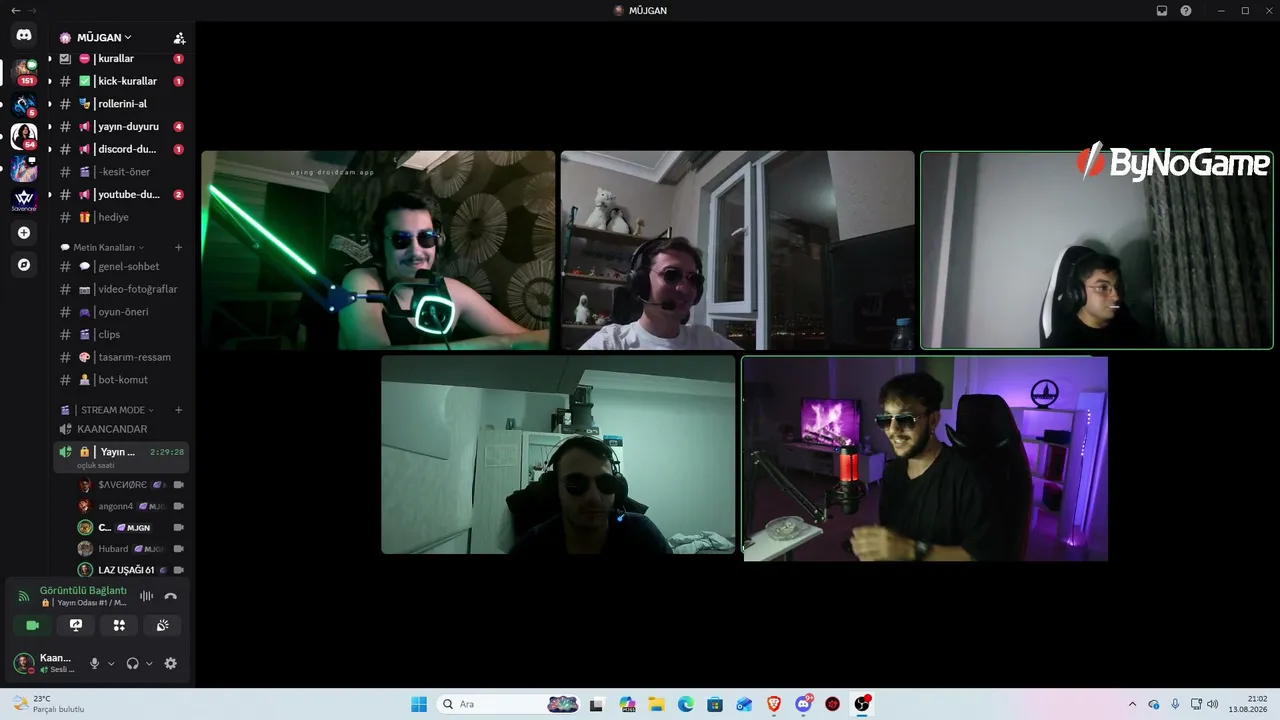Collapse the Metin Kanalları category

pos(103,247)
